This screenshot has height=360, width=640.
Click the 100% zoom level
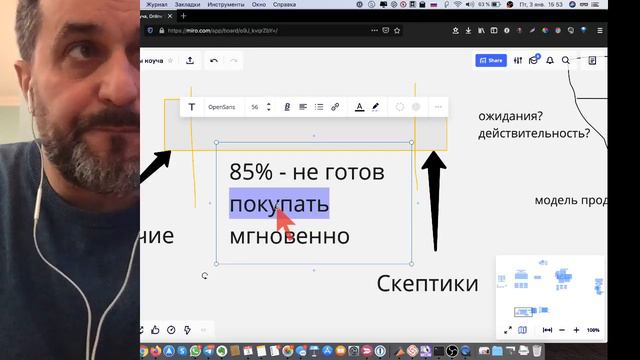(593, 330)
